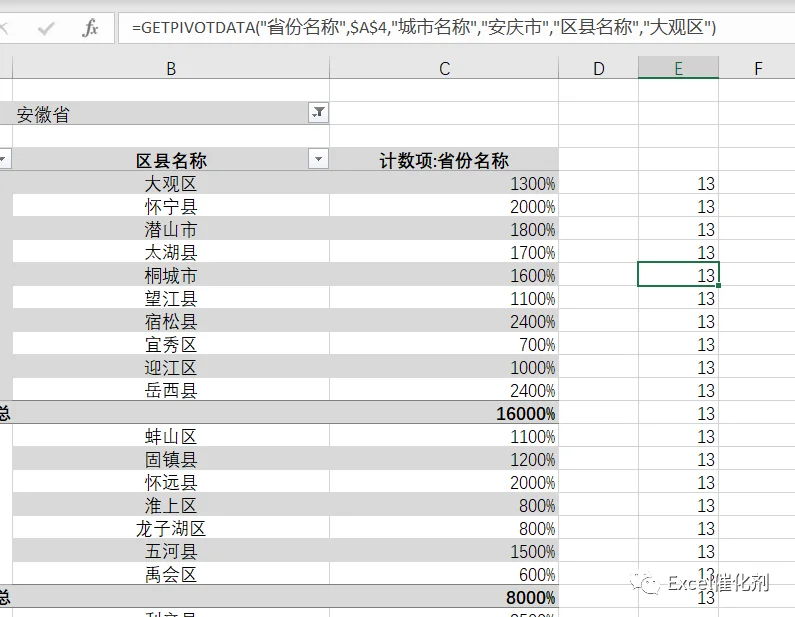The height and width of the screenshot is (617, 795).
Task: Click inside the GETPIVOTDATA formula bar
Action: pyautogui.click(x=456, y=28)
